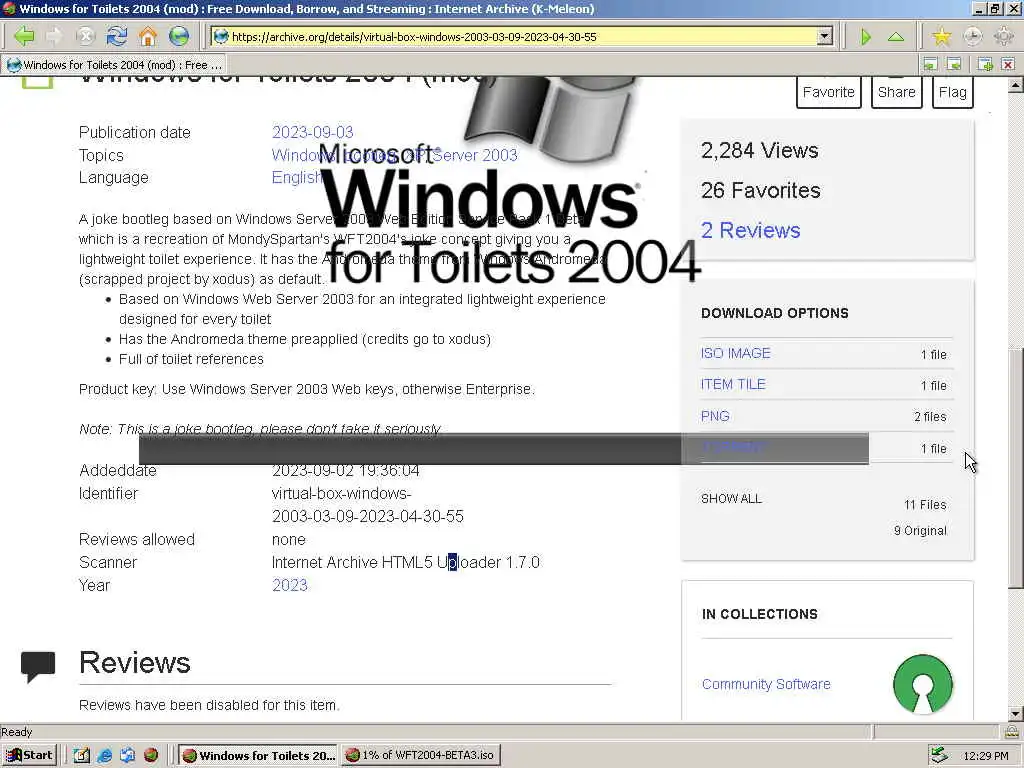Close the current tab icon
The width and height of the screenshot is (1024, 768).
(x=1008, y=64)
